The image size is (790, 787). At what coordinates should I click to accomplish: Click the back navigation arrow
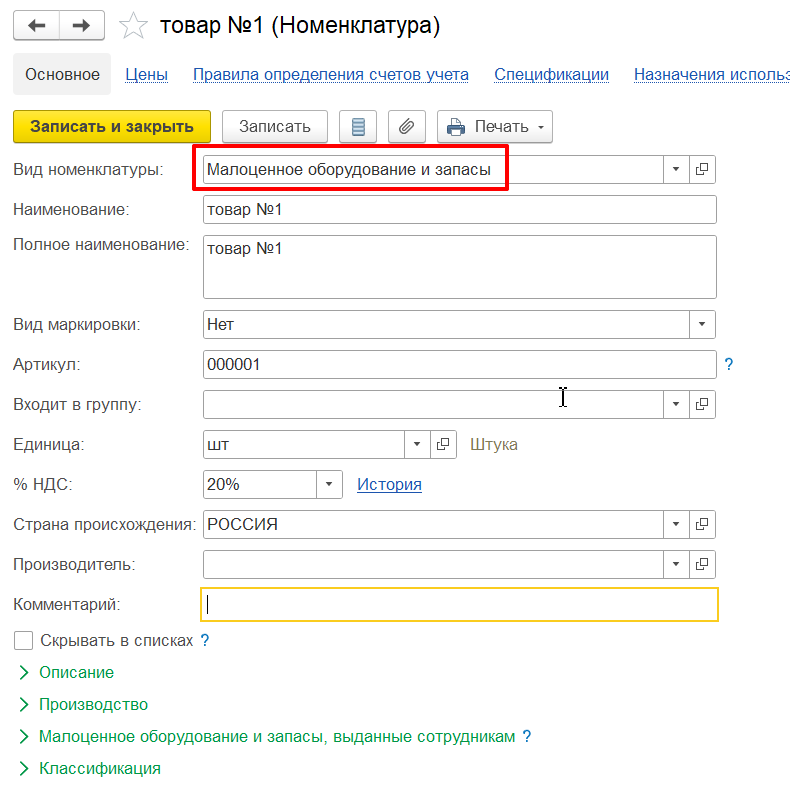point(37,25)
